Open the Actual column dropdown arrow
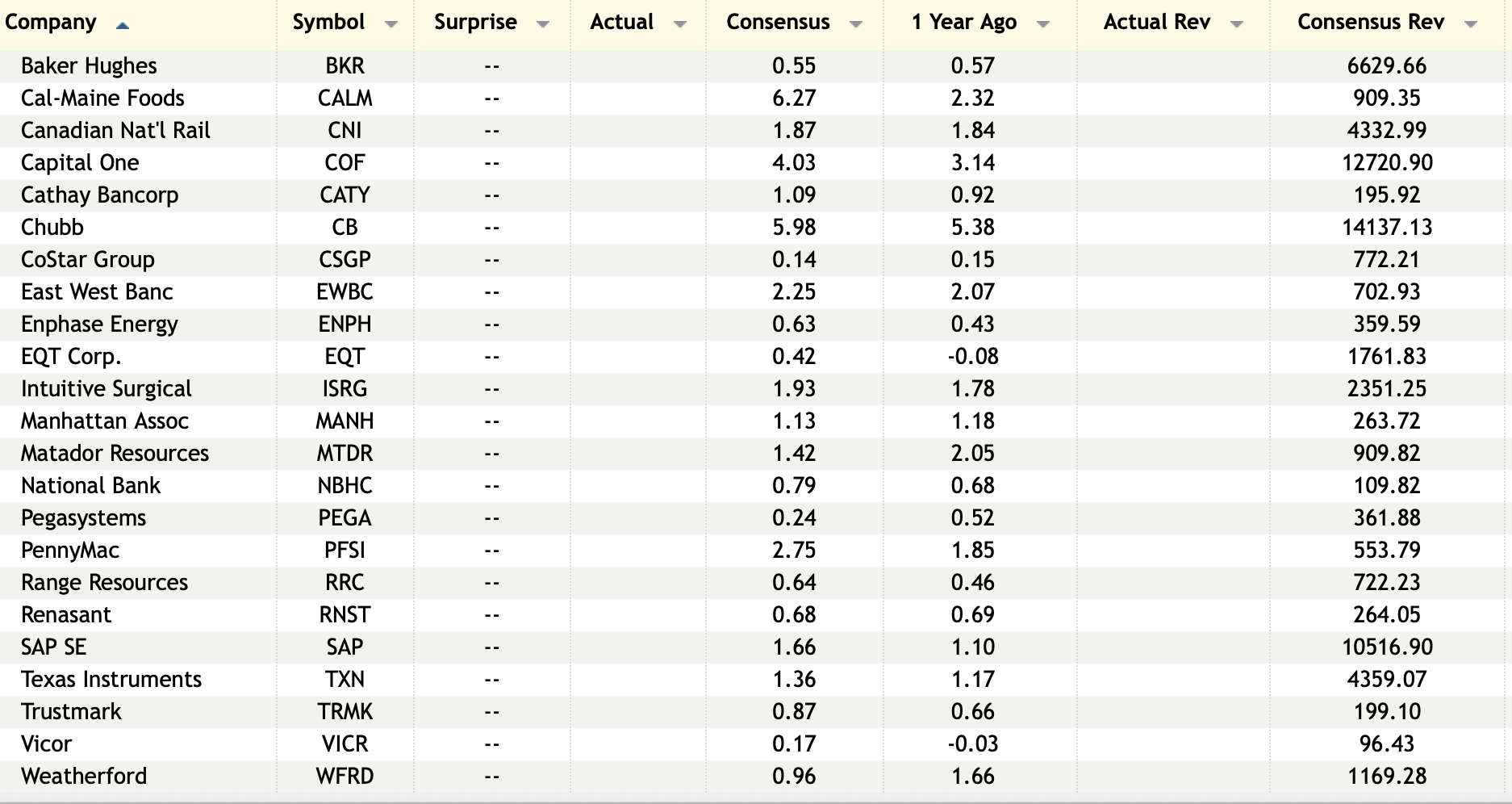 (x=680, y=25)
